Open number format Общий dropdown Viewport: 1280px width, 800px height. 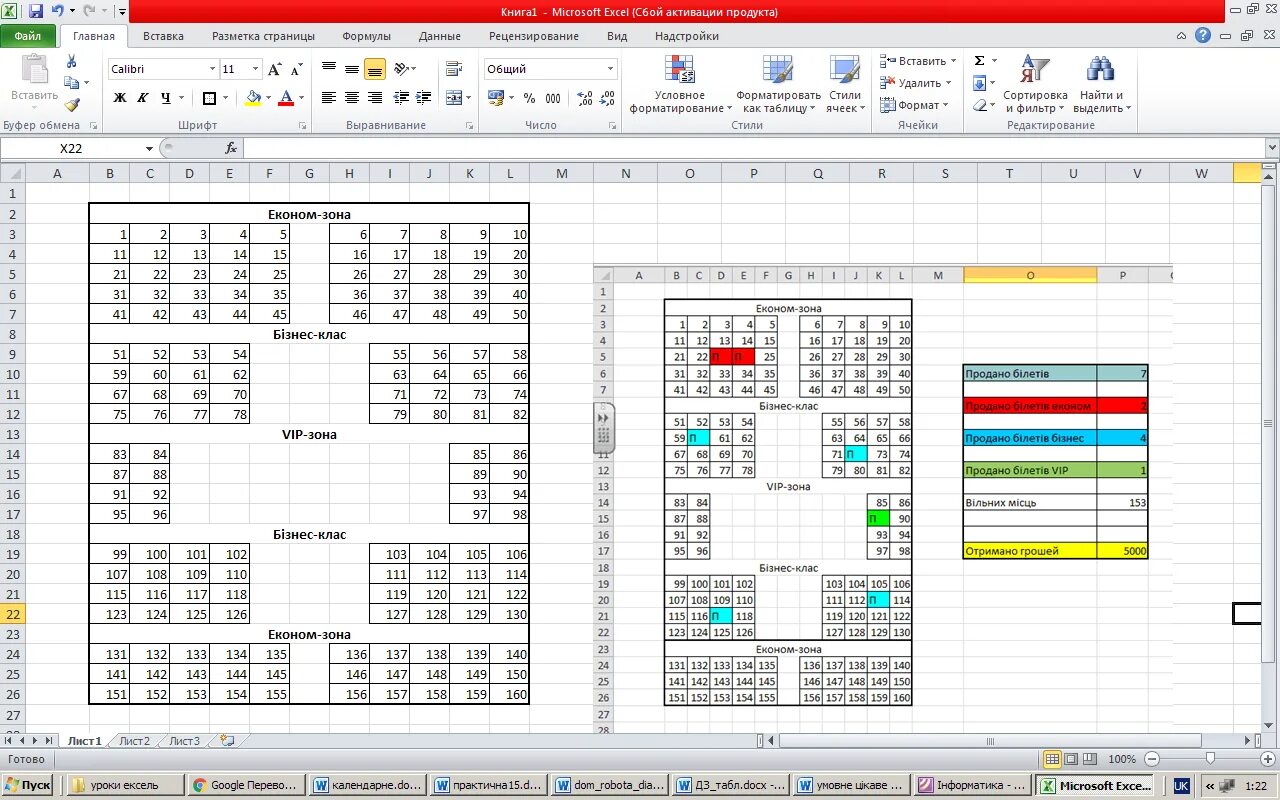[x=610, y=69]
